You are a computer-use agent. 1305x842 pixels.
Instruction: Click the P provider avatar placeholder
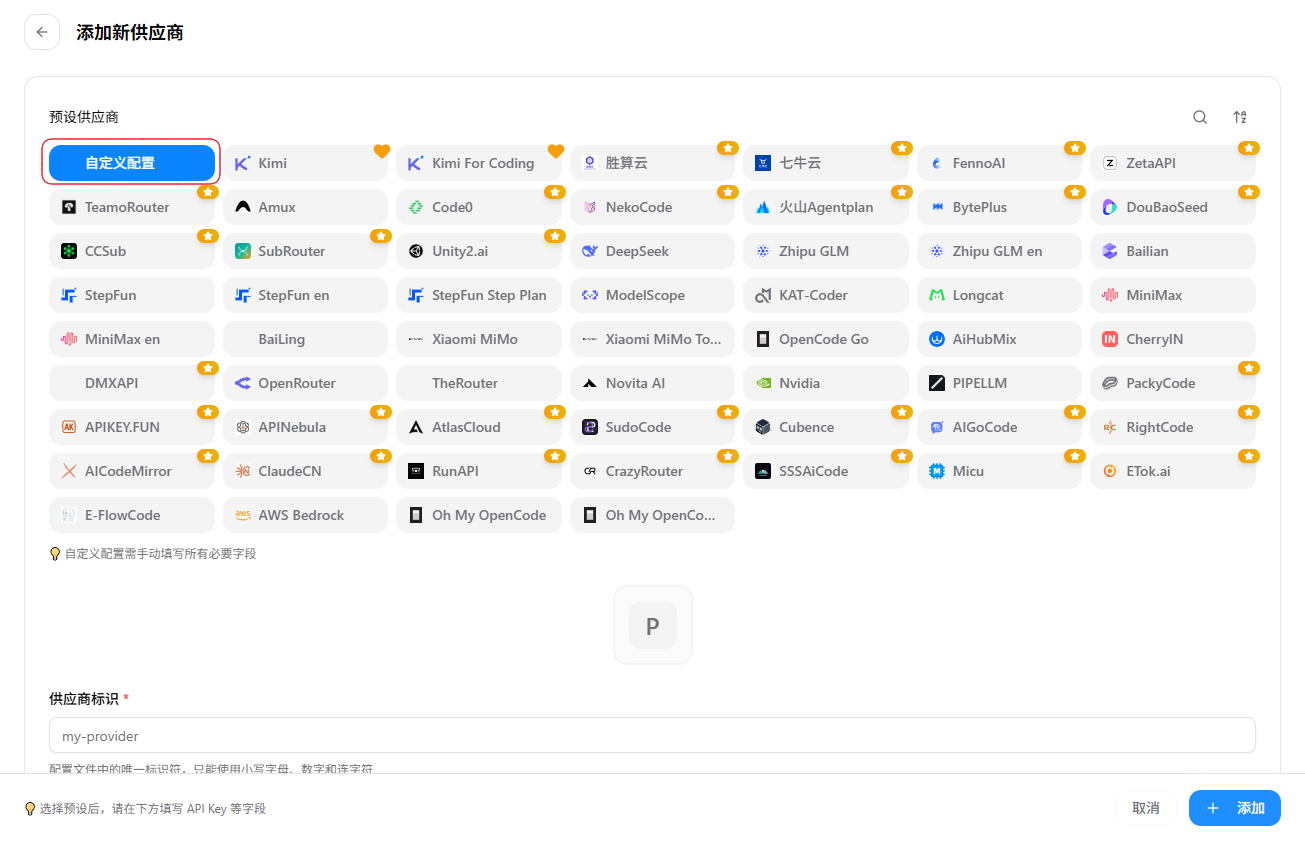pos(653,625)
